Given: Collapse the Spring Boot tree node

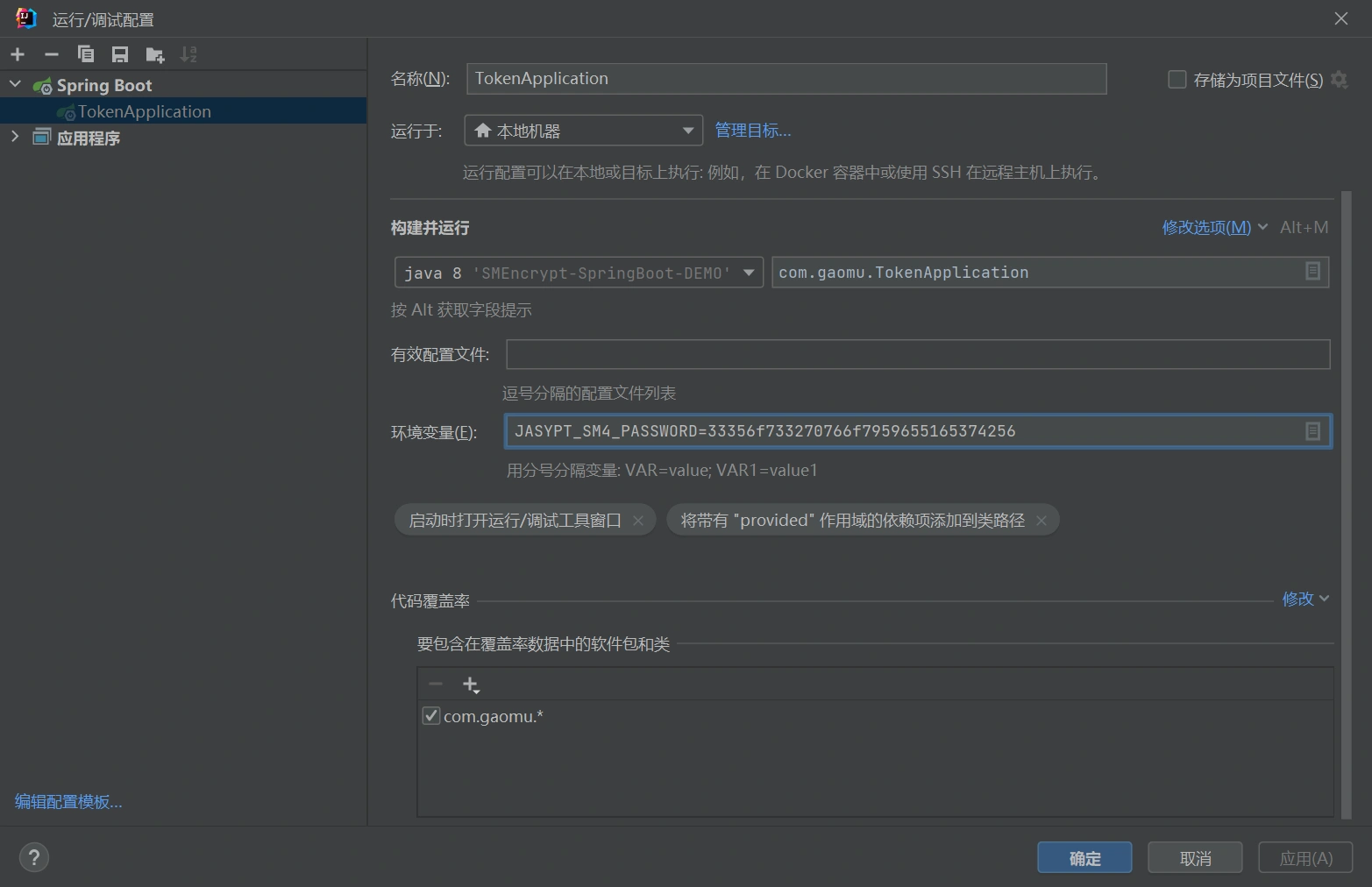Looking at the screenshot, I should click(x=15, y=84).
